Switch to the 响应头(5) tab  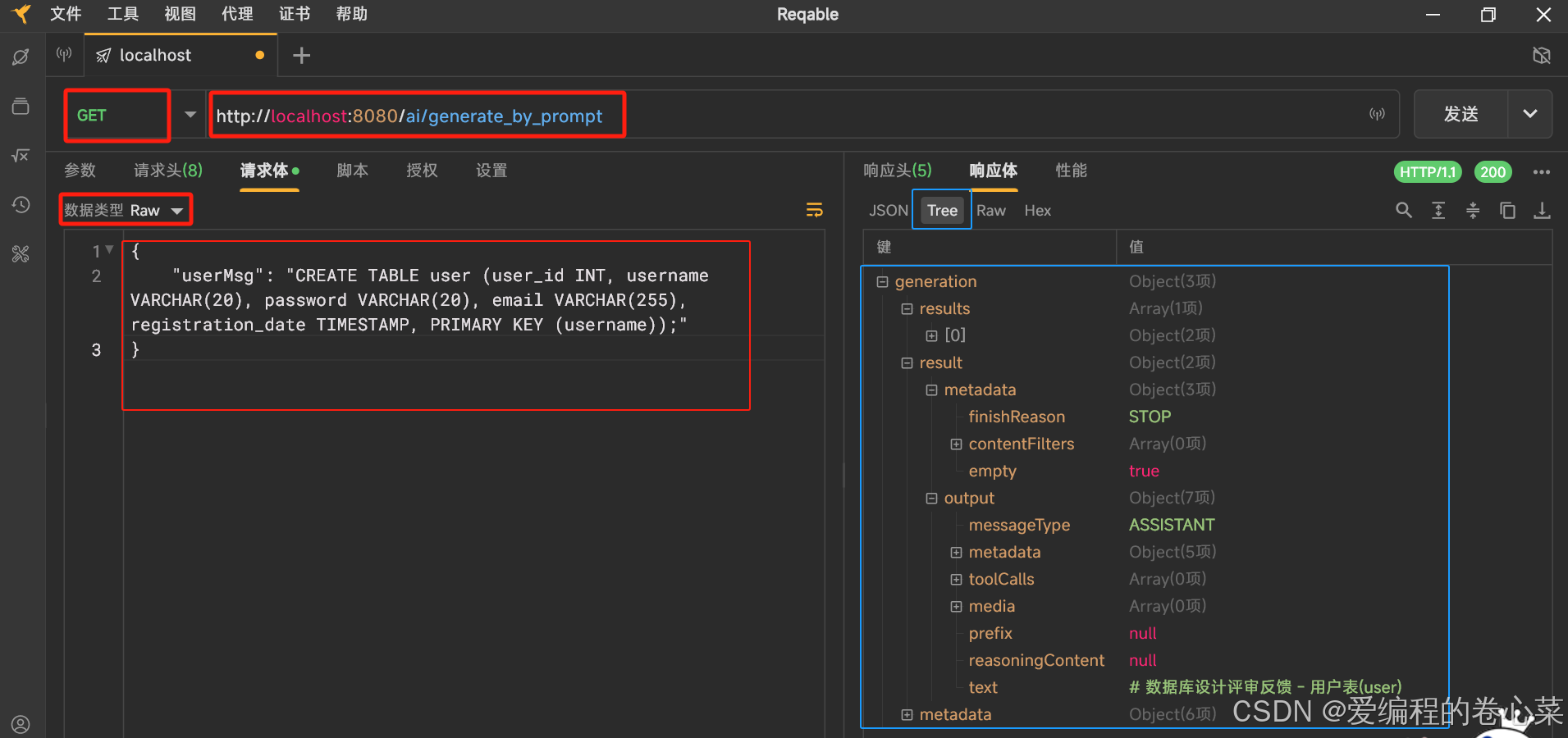[898, 171]
